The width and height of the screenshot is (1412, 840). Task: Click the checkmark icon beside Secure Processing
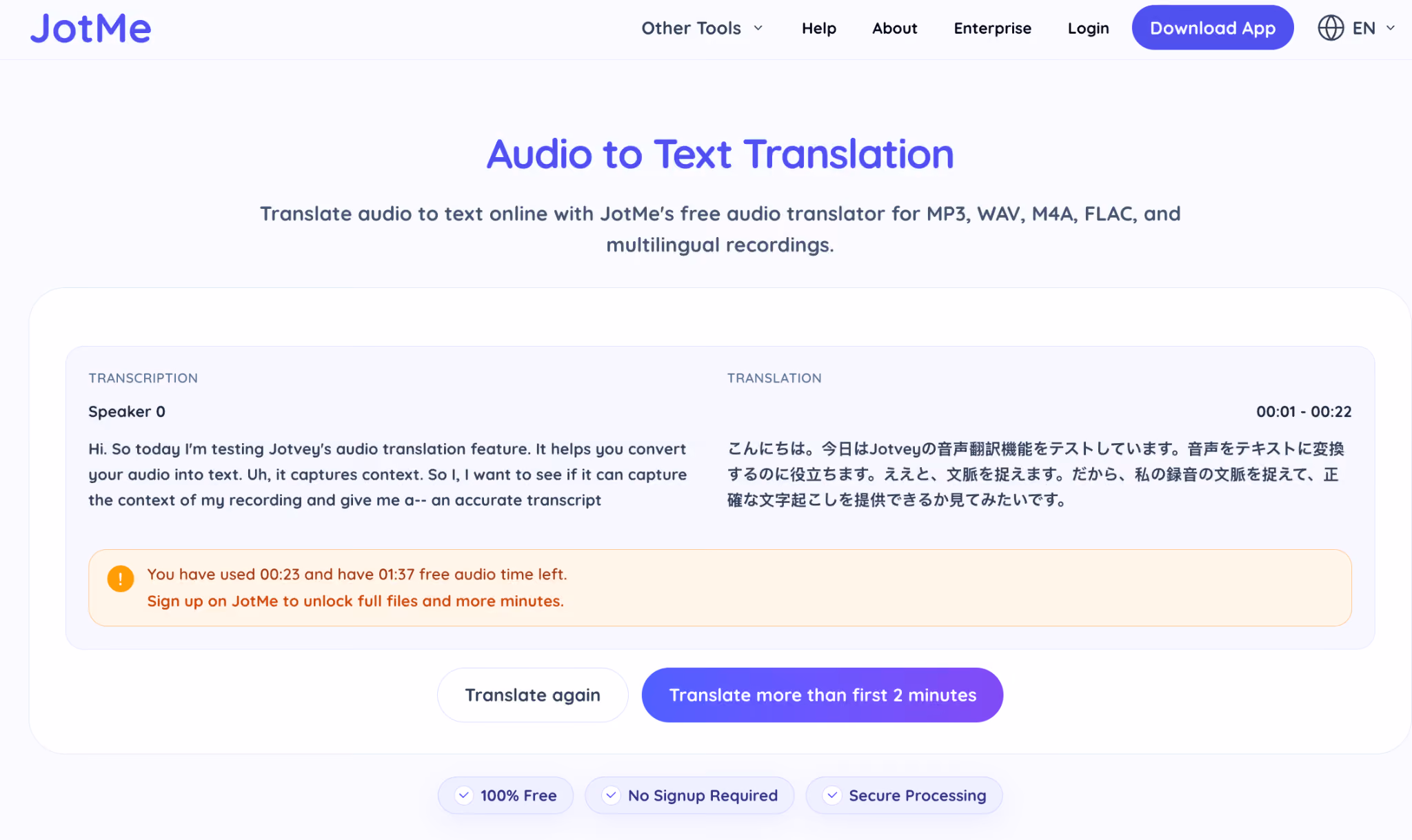832,795
